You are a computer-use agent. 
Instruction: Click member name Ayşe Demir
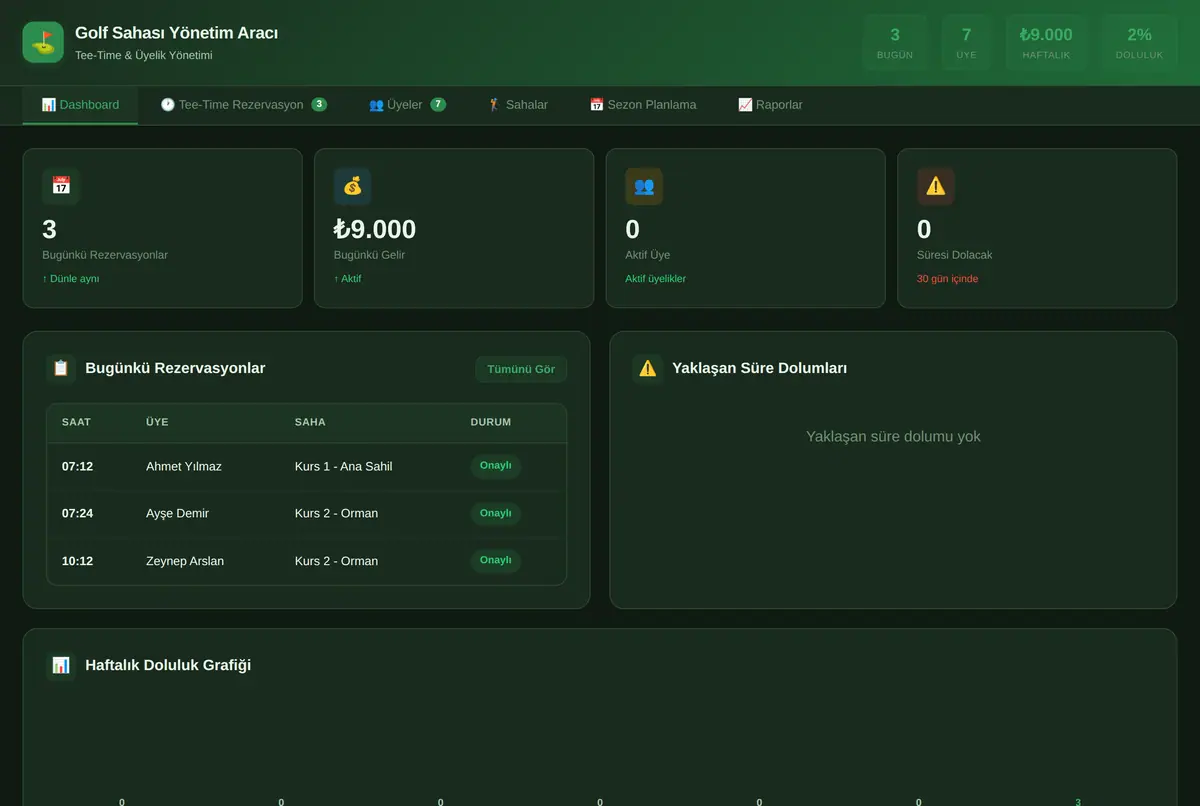click(x=177, y=513)
